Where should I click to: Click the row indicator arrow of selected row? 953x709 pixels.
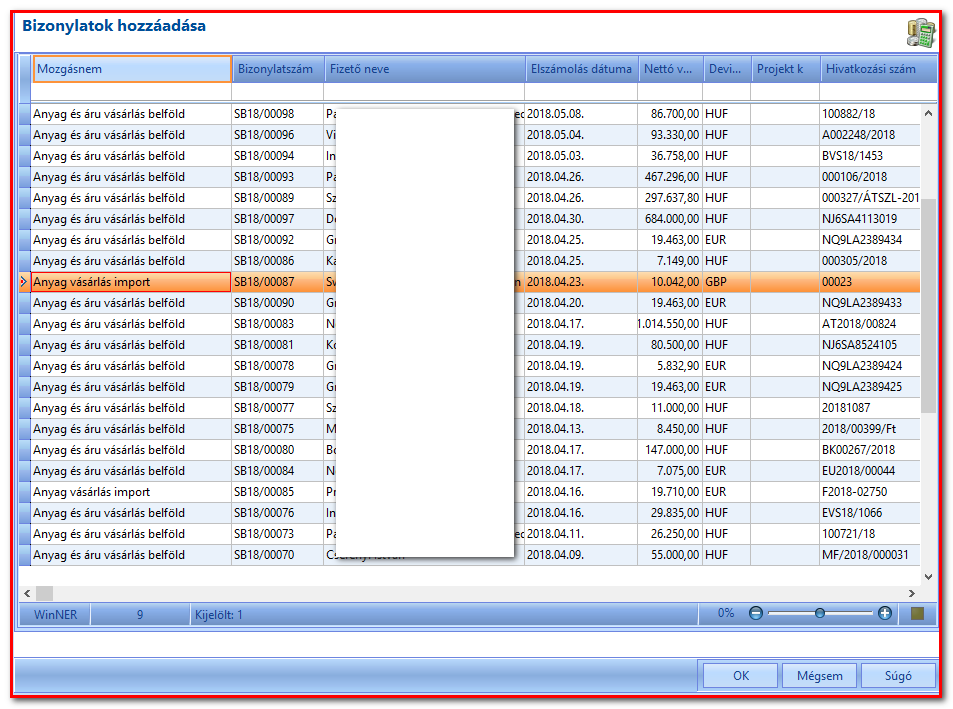pos(24,282)
